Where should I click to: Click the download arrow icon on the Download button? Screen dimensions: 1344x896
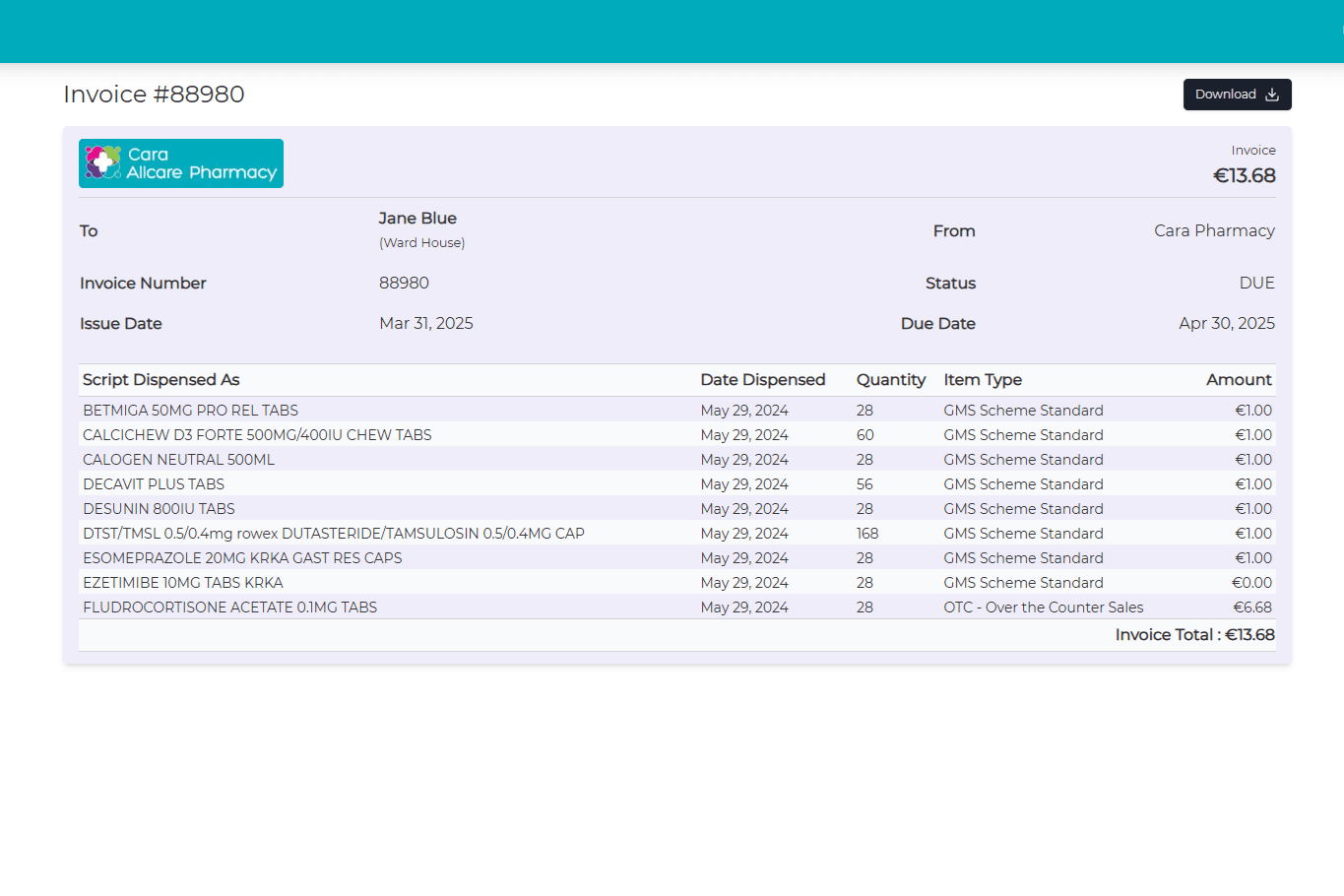coord(1270,95)
